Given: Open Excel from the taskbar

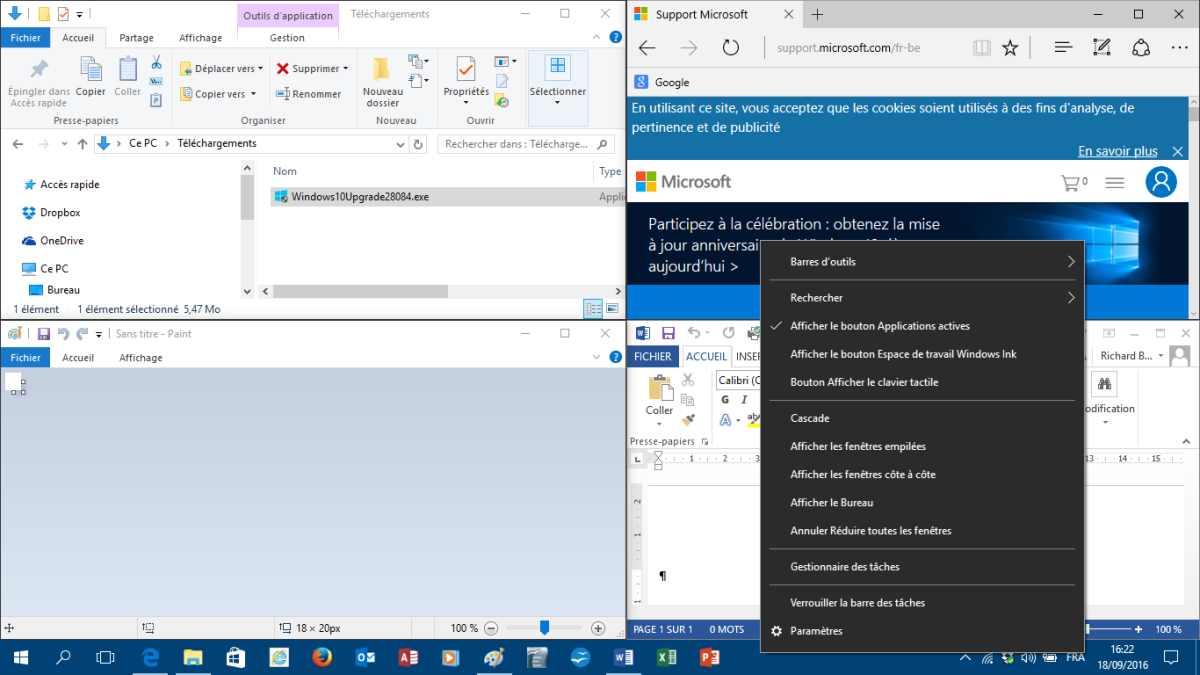Looking at the screenshot, I should tap(666, 657).
